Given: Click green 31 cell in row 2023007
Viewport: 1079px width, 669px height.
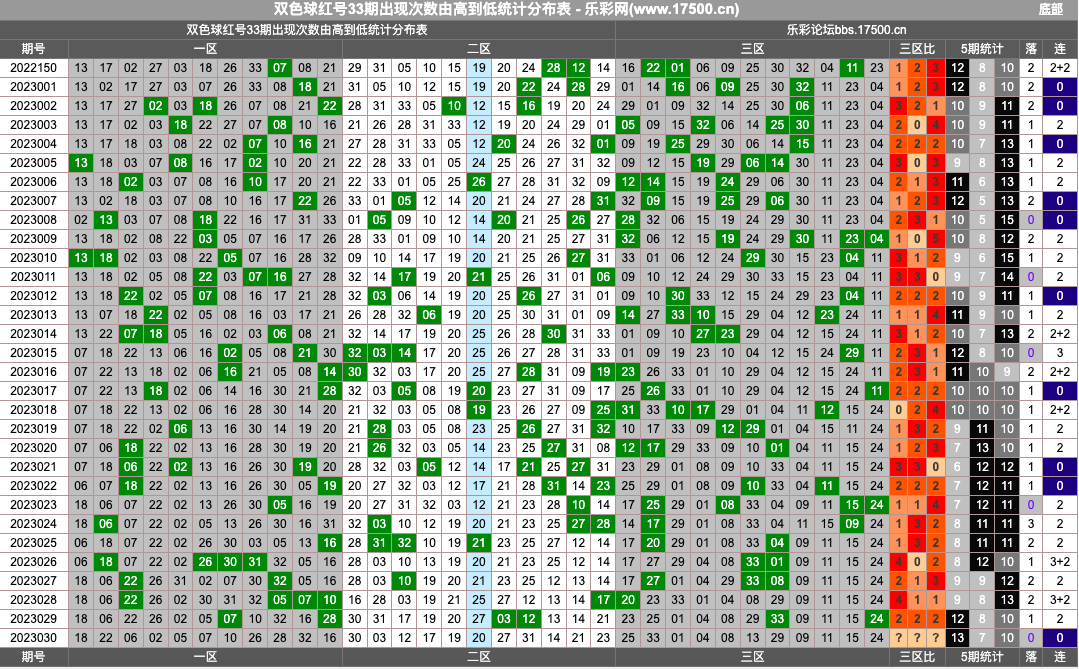Looking at the screenshot, I should point(603,200).
